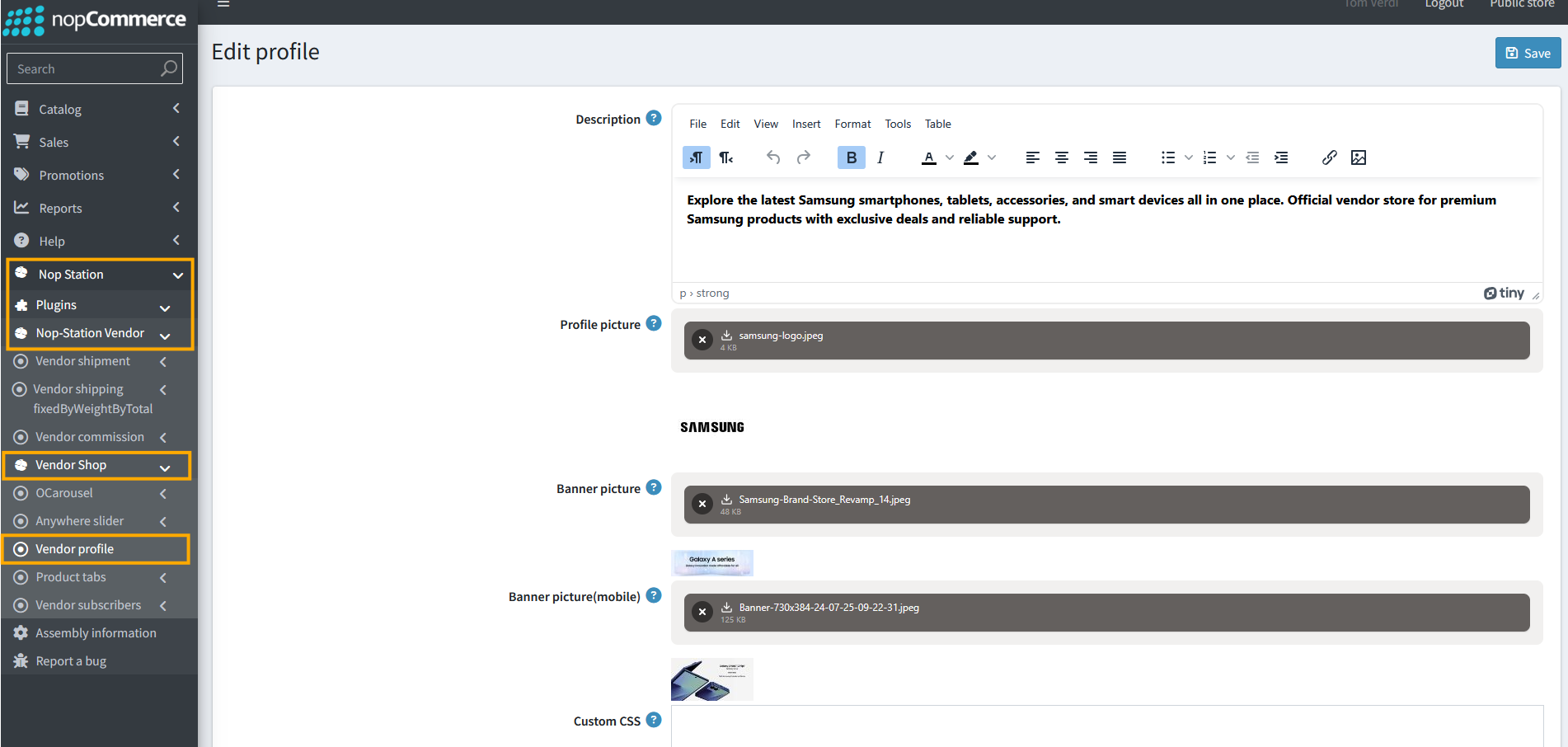Collapse the Nop Station menu
This screenshot has width=1568, height=747.
[x=99, y=275]
